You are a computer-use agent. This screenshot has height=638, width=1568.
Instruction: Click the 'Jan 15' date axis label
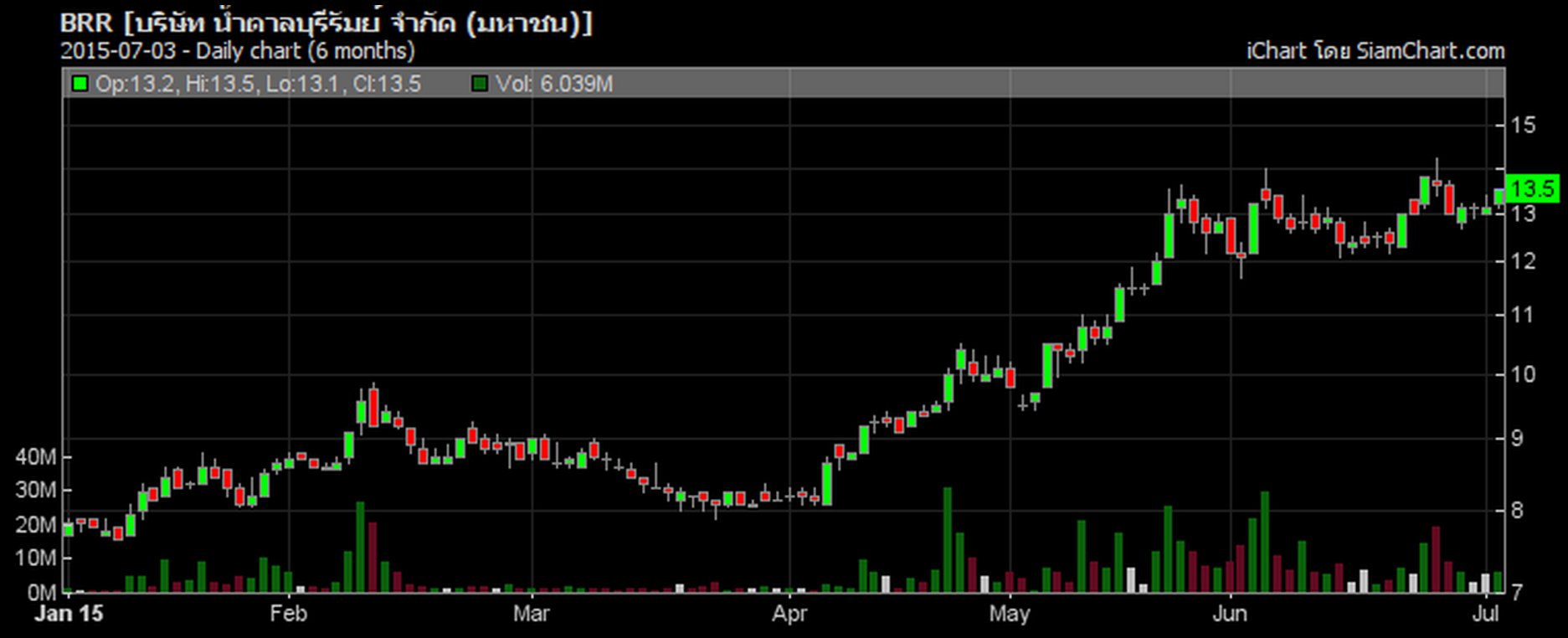tap(69, 614)
